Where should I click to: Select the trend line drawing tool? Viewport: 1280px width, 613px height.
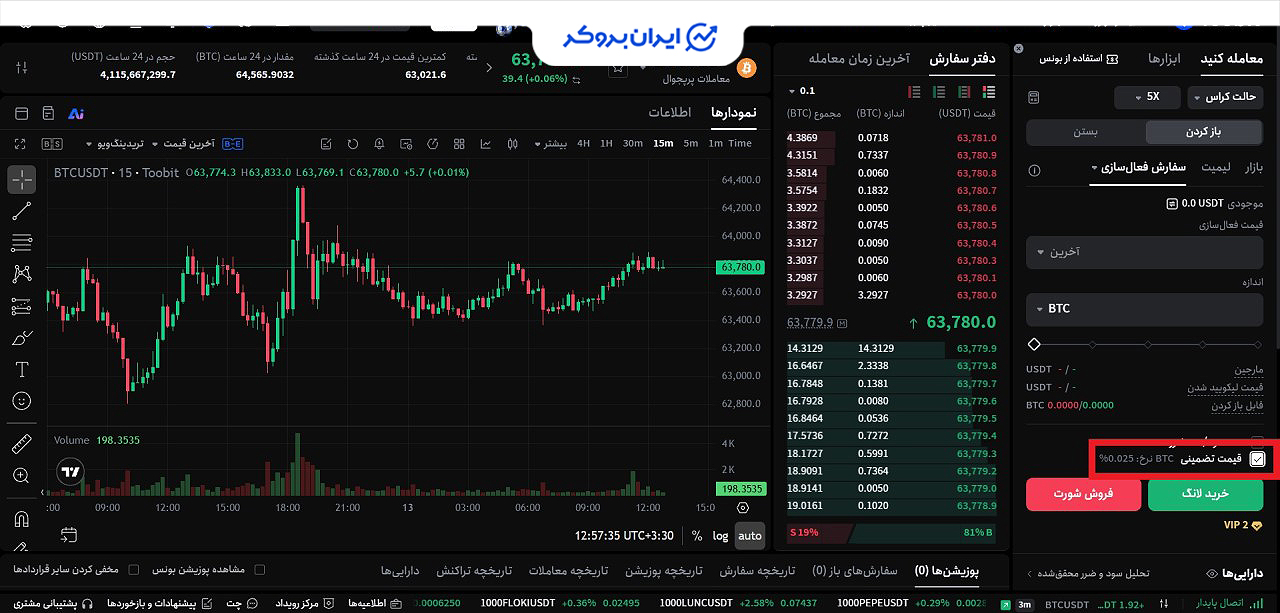[x=21, y=211]
